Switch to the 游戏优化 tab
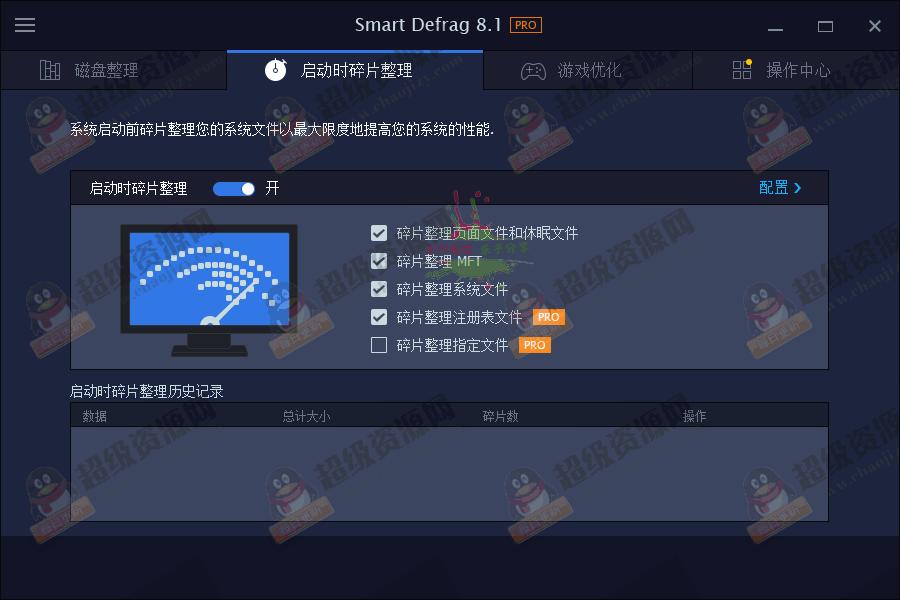 tap(588, 70)
